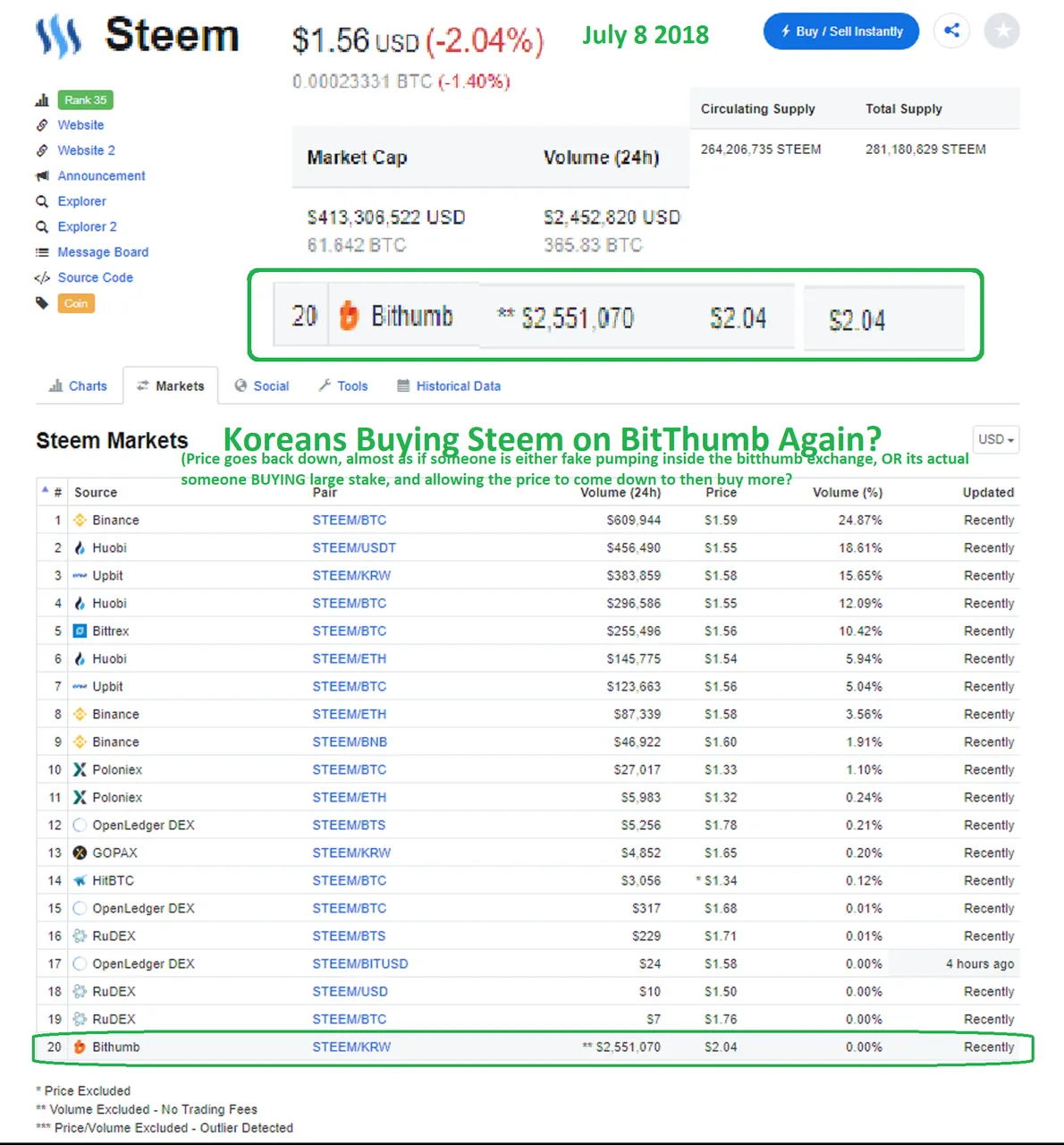The width and height of the screenshot is (1064, 1145).
Task: Open STEEM/KRW pair on Bithumb
Action: tap(351, 1047)
